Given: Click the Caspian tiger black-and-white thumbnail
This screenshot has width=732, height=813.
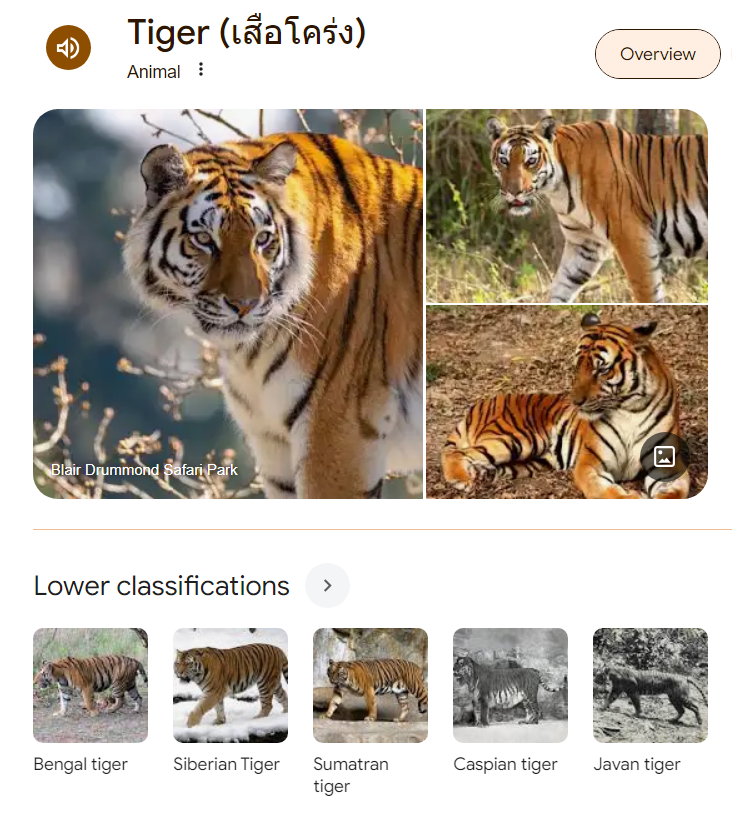Looking at the screenshot, I should pyautogui.click(x=511, y=685).
